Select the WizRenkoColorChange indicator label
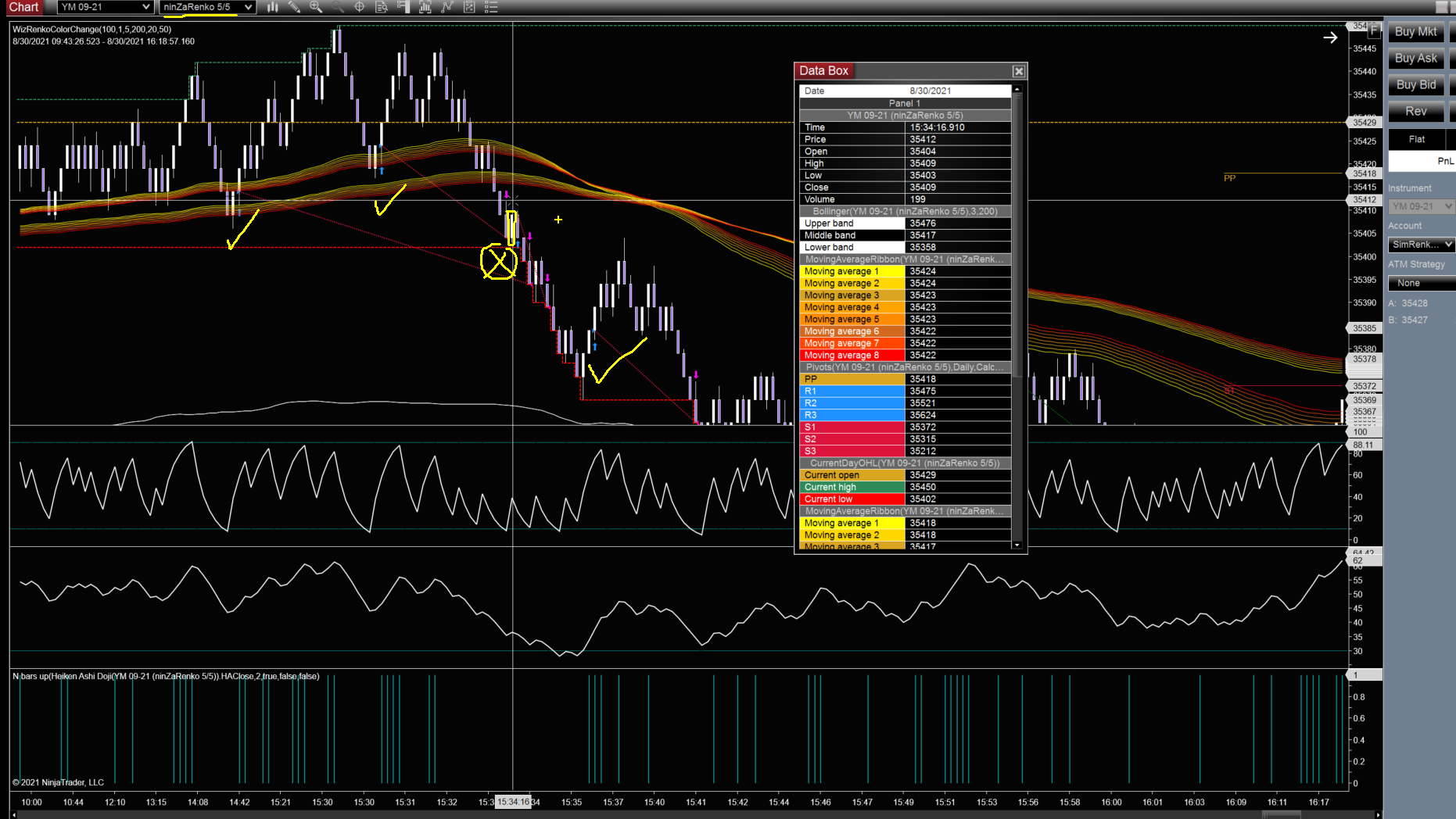This screenshot has height=819, width=1456. (91, 30)
